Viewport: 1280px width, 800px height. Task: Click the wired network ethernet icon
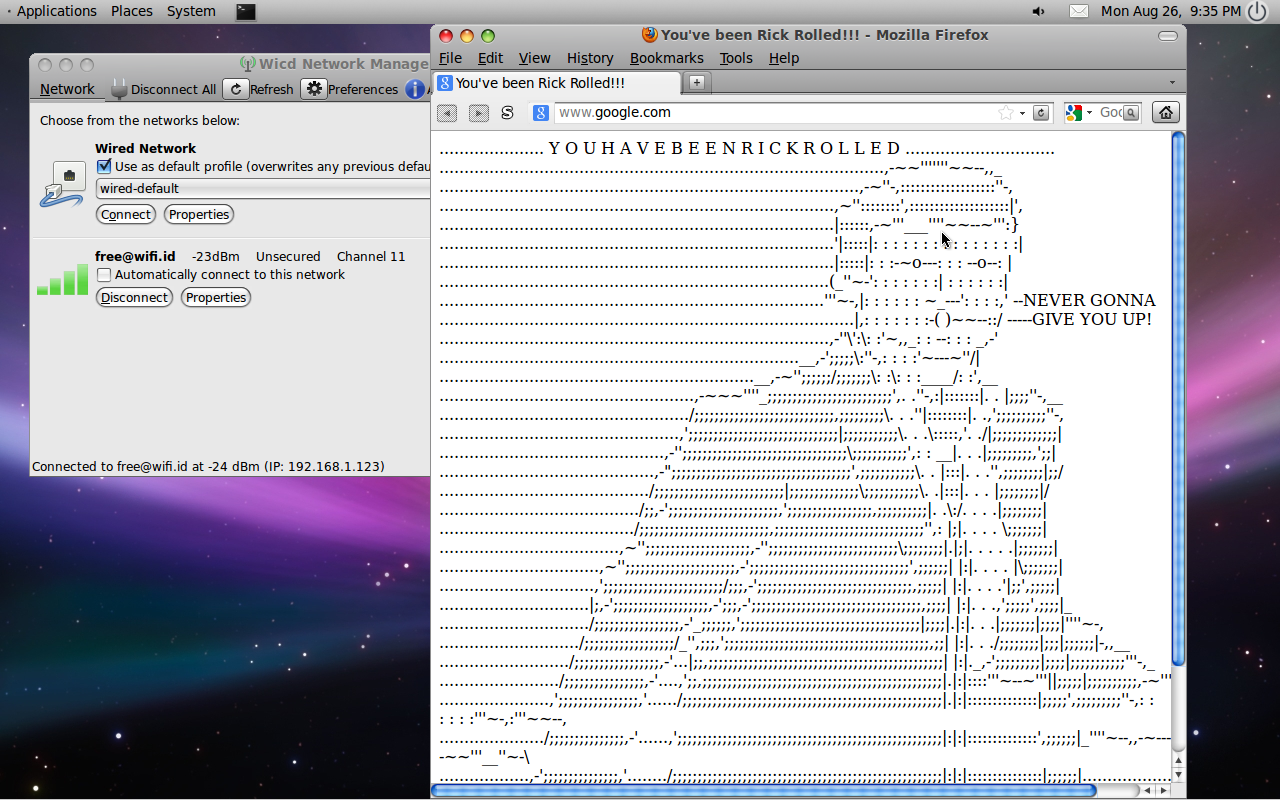pyautogui.click(x=62, y=185)
